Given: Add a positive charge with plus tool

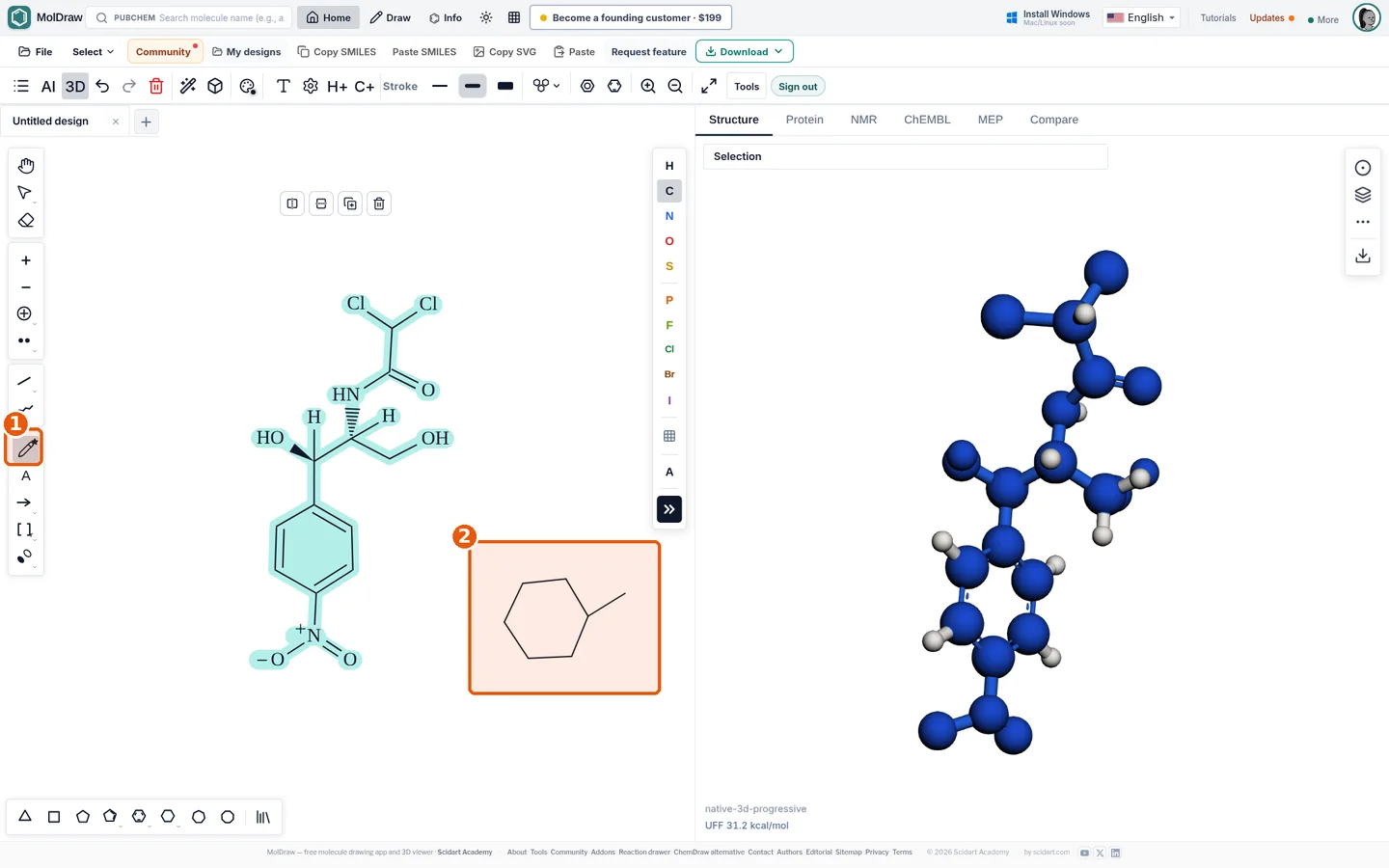Looking at the screenshot, I should pyautogui.click(x=26, y=260).
